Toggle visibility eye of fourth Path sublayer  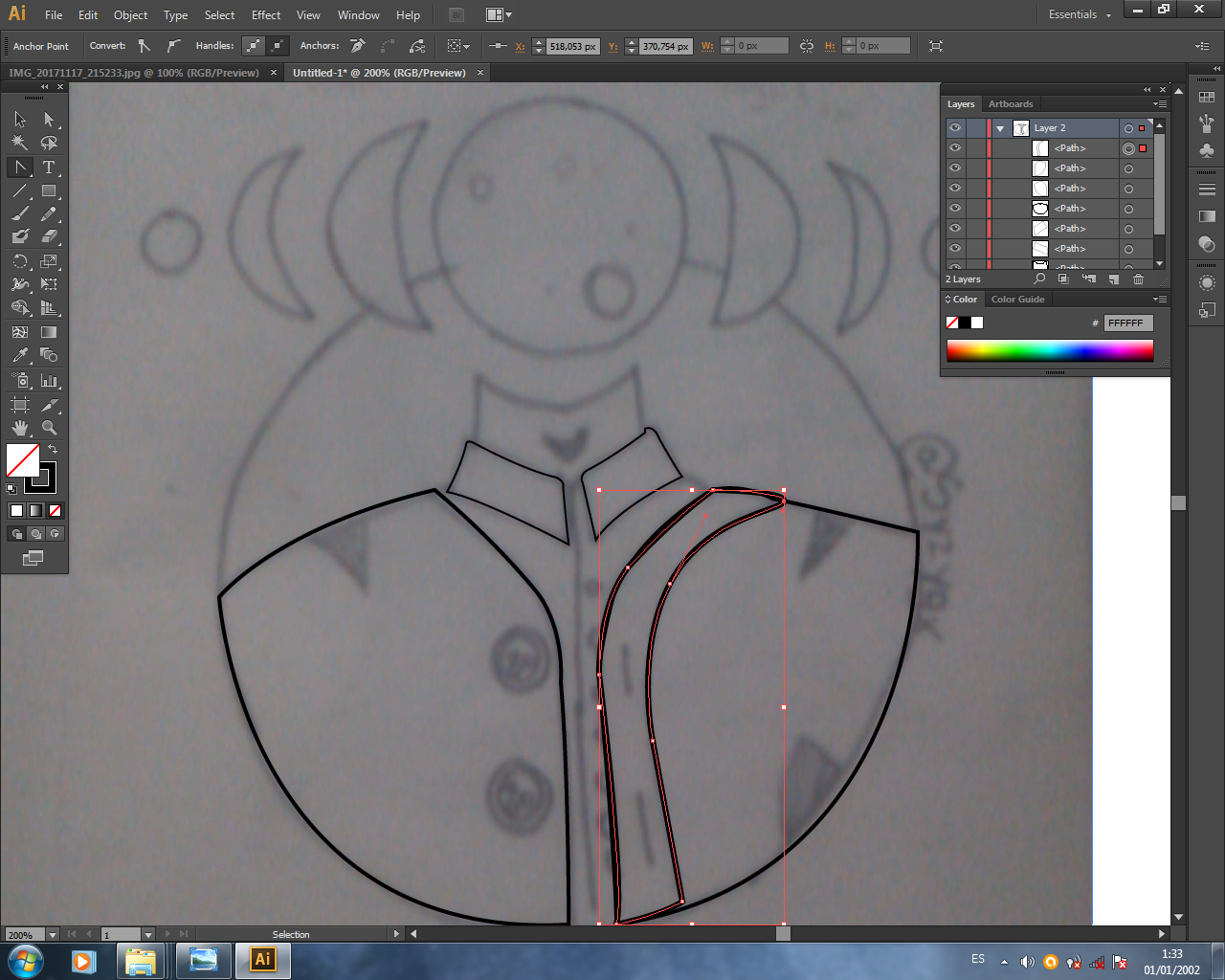955,208
